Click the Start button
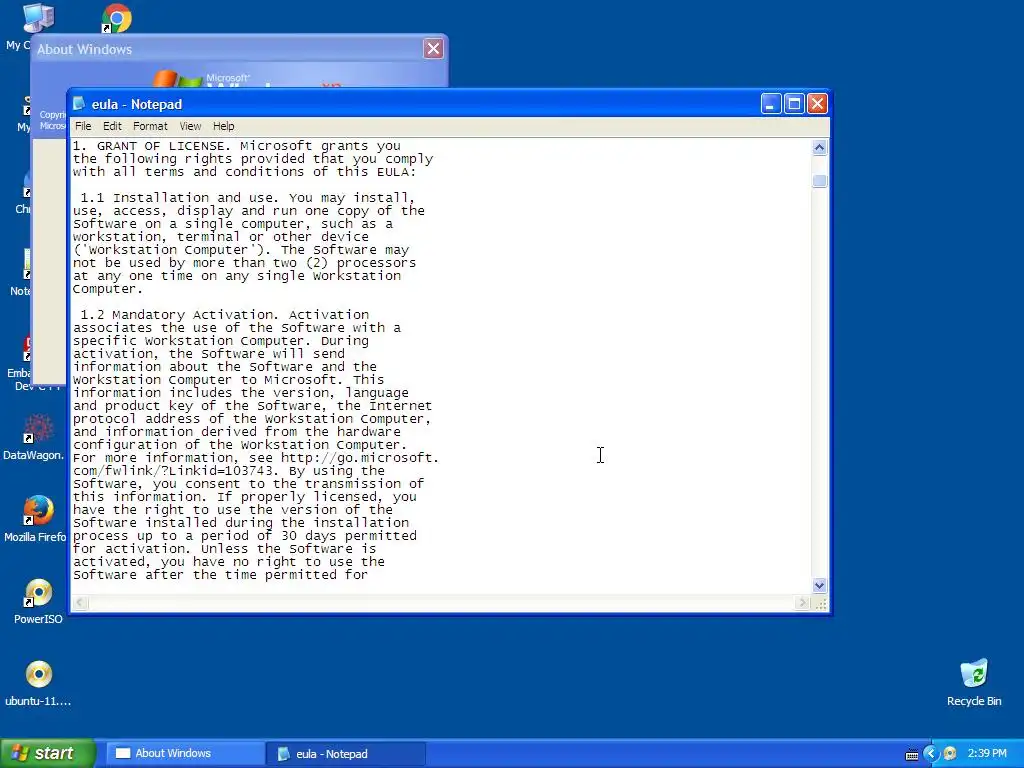1024x768 pixels. pyautogui.click(x=47, y=754)
